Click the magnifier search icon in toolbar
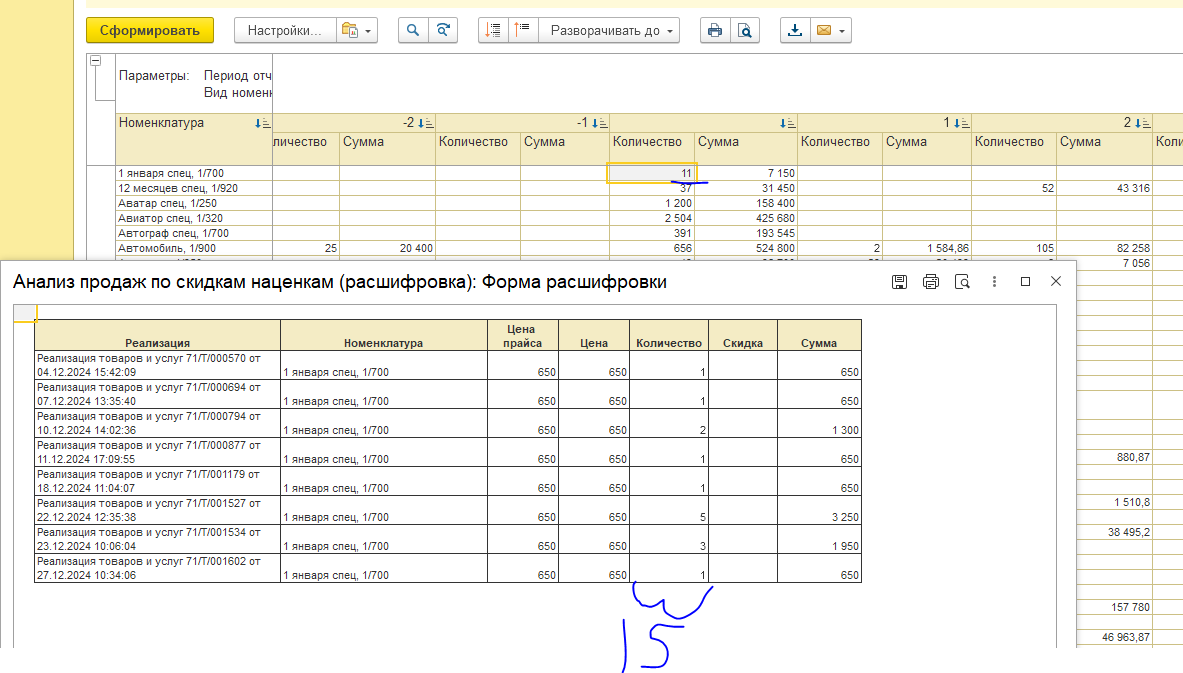The height and width of the screenshot is (673, 1183). coord(412,30)
